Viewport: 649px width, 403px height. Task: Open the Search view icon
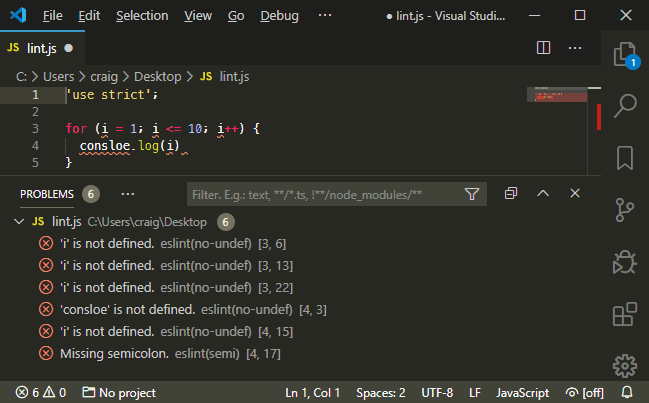[625, 105]
